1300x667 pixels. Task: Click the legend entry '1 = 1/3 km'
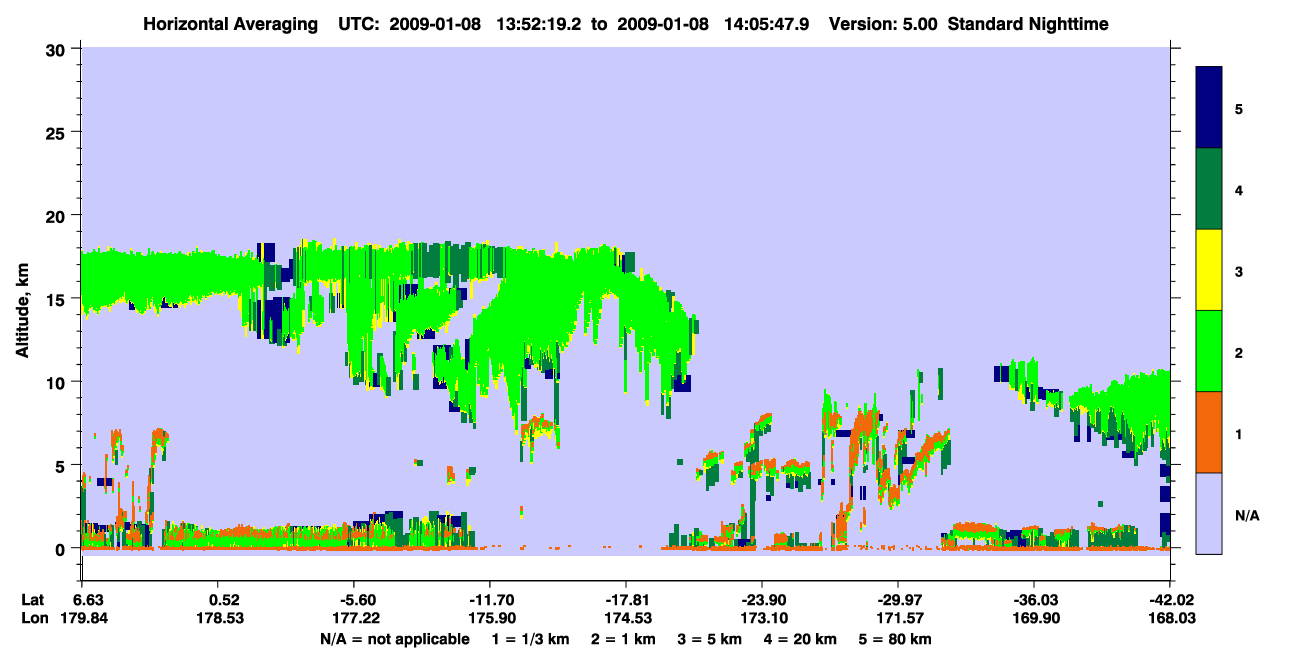click(x=530, y=639)
